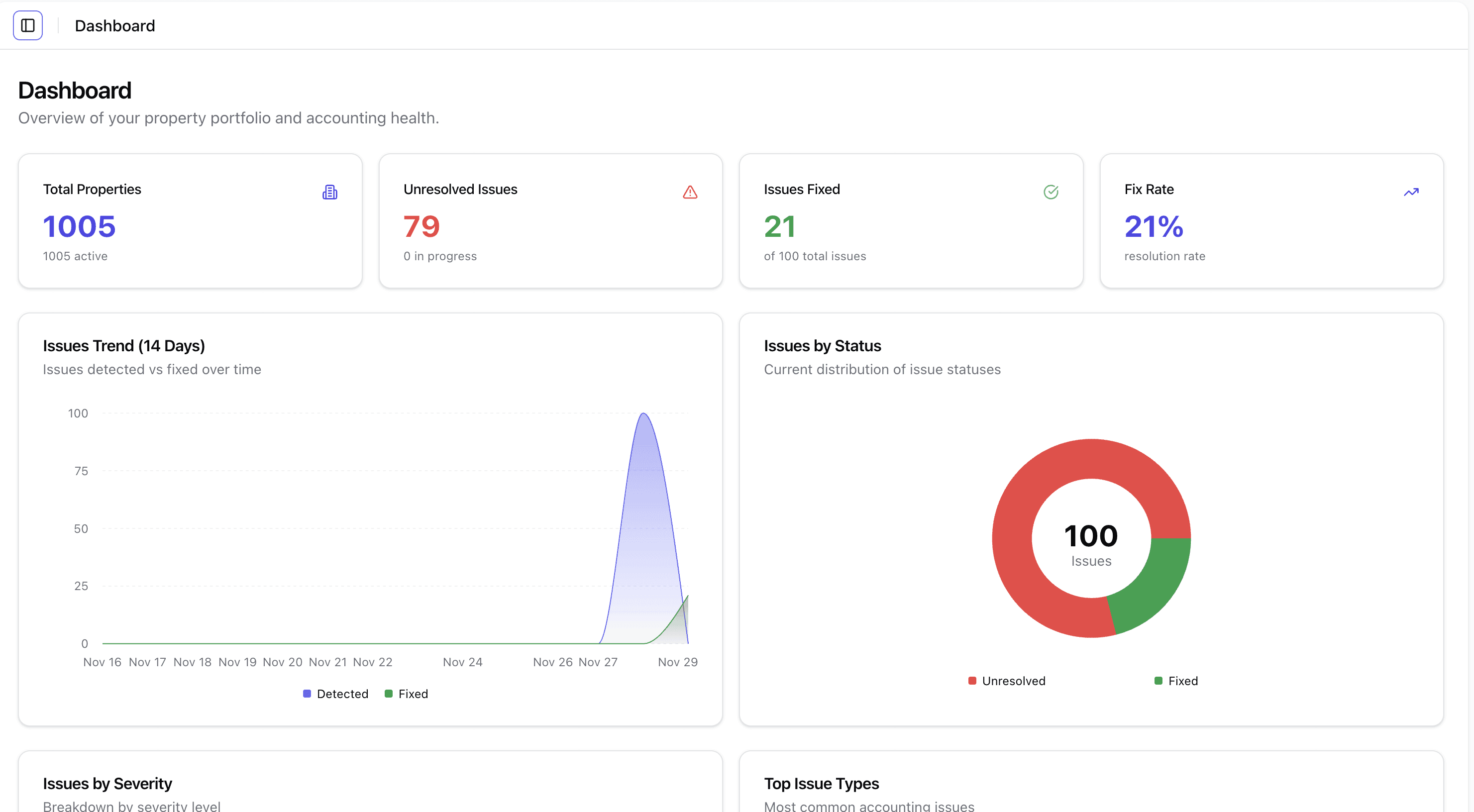Click the Issues by Severity card heading

[x=107, y=783]
